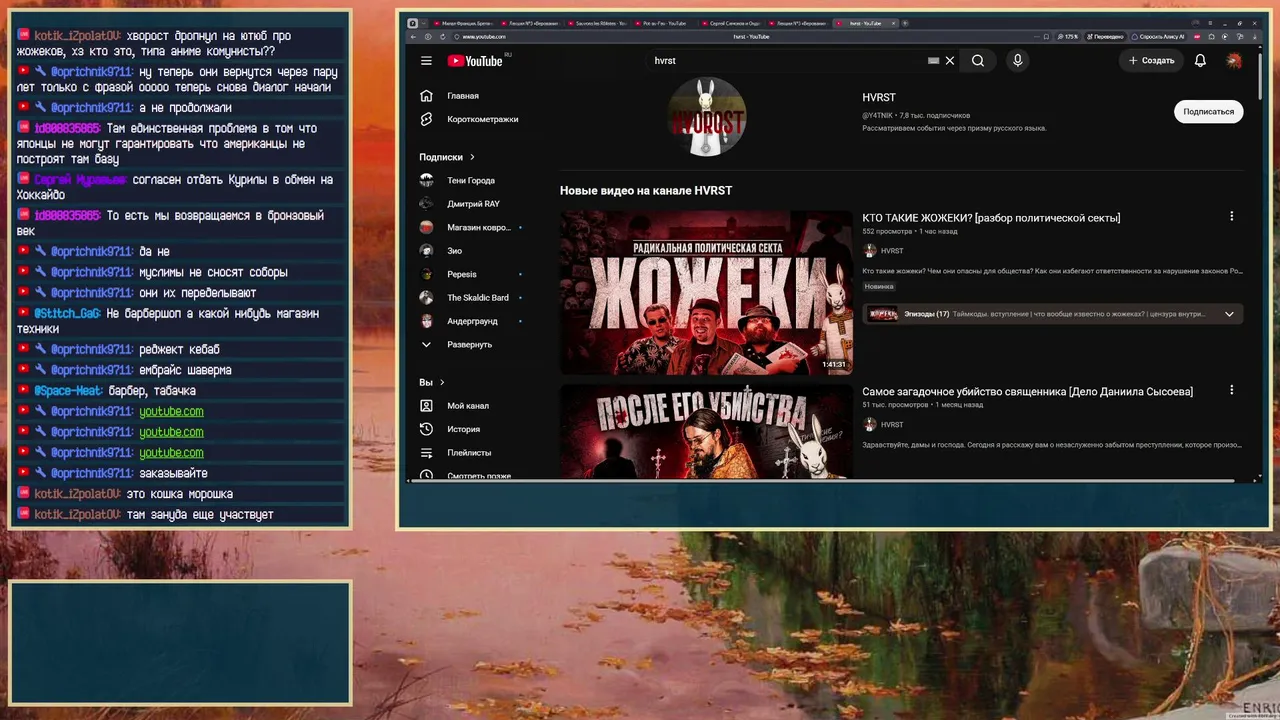This screenshot has height=720, width=1280.
Task: Expand the Эпизоды (17) chapters chevron
Action: 1229,314
